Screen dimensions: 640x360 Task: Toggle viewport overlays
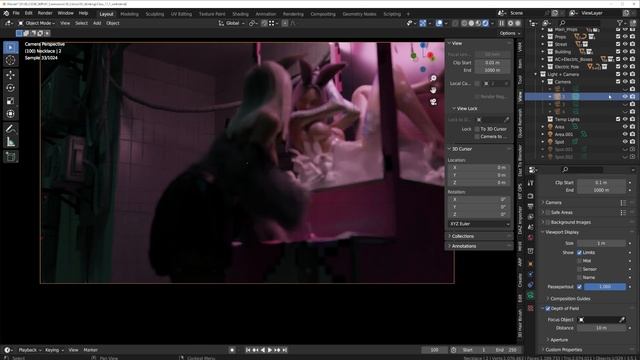[x=439, y=23]
